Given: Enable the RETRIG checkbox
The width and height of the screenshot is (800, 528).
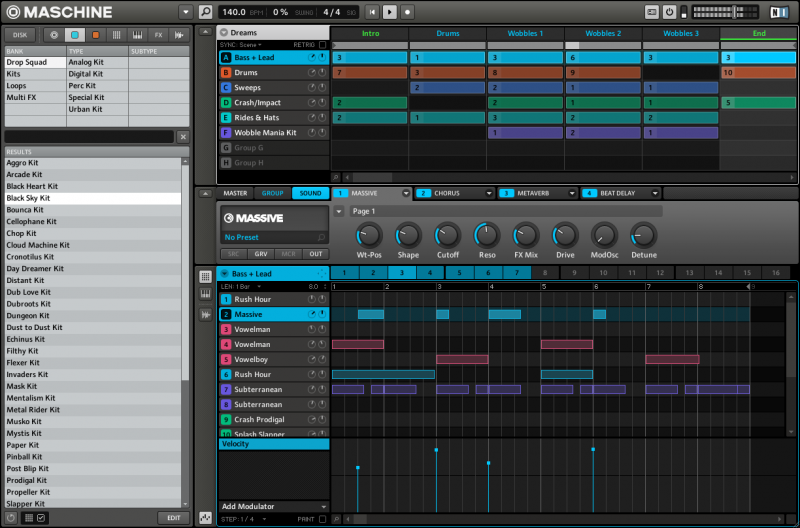Looking at the screenshot, I should coord(322,45).
